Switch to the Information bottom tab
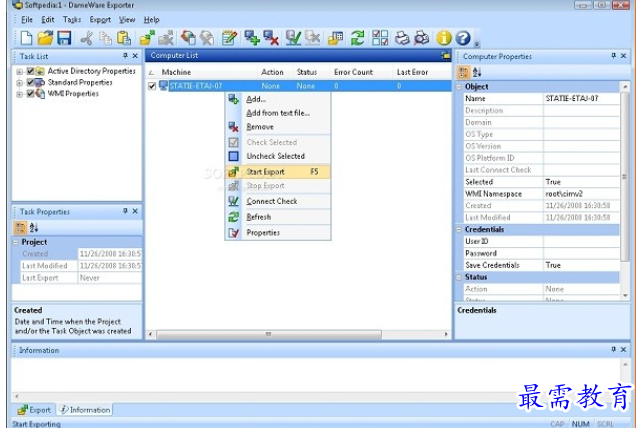Image resolution: width=640 pixels, height=428 pixels. pyautogui.click(x=86, y=409)
